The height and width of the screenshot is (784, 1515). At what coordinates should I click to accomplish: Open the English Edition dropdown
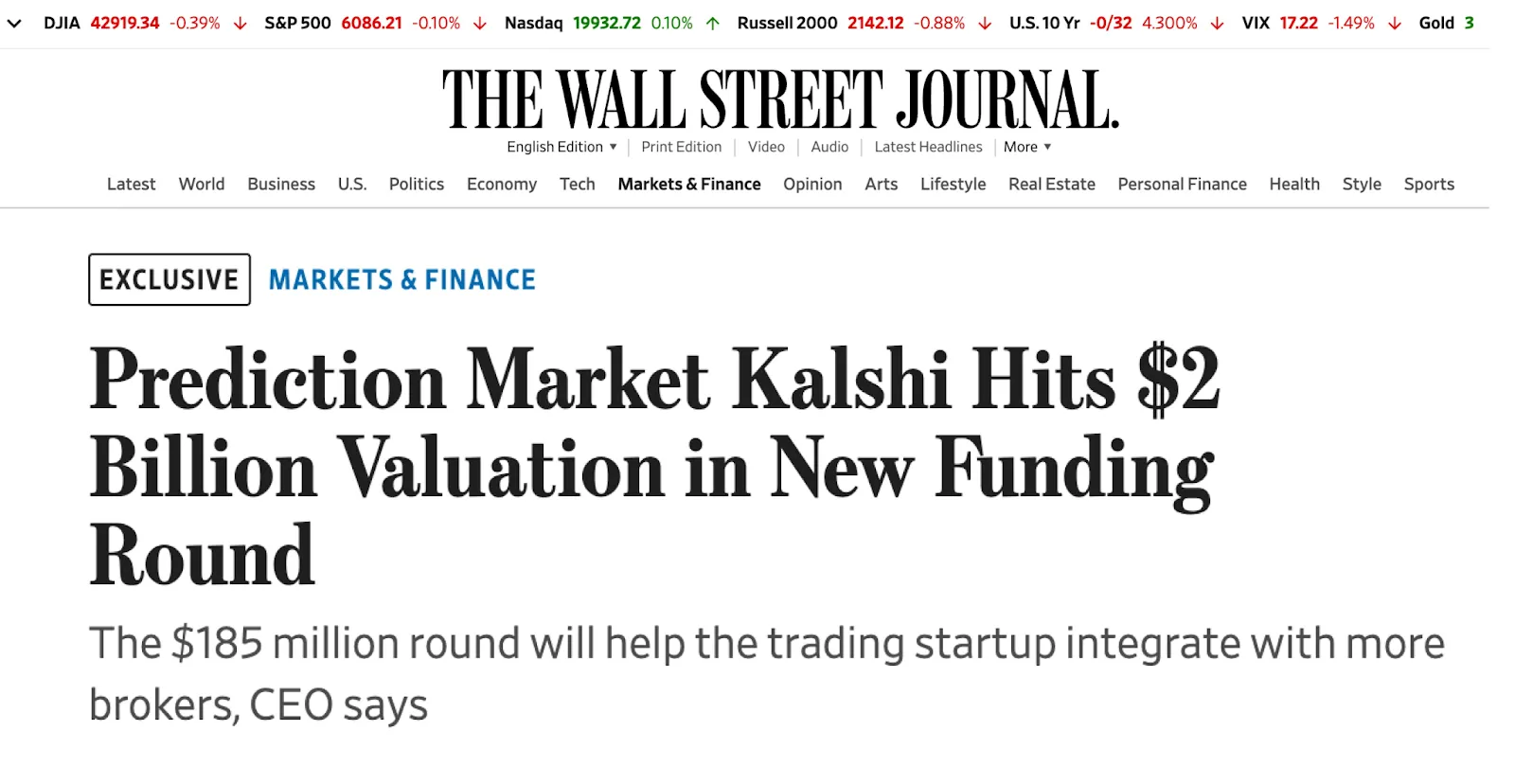coord(561,147)
